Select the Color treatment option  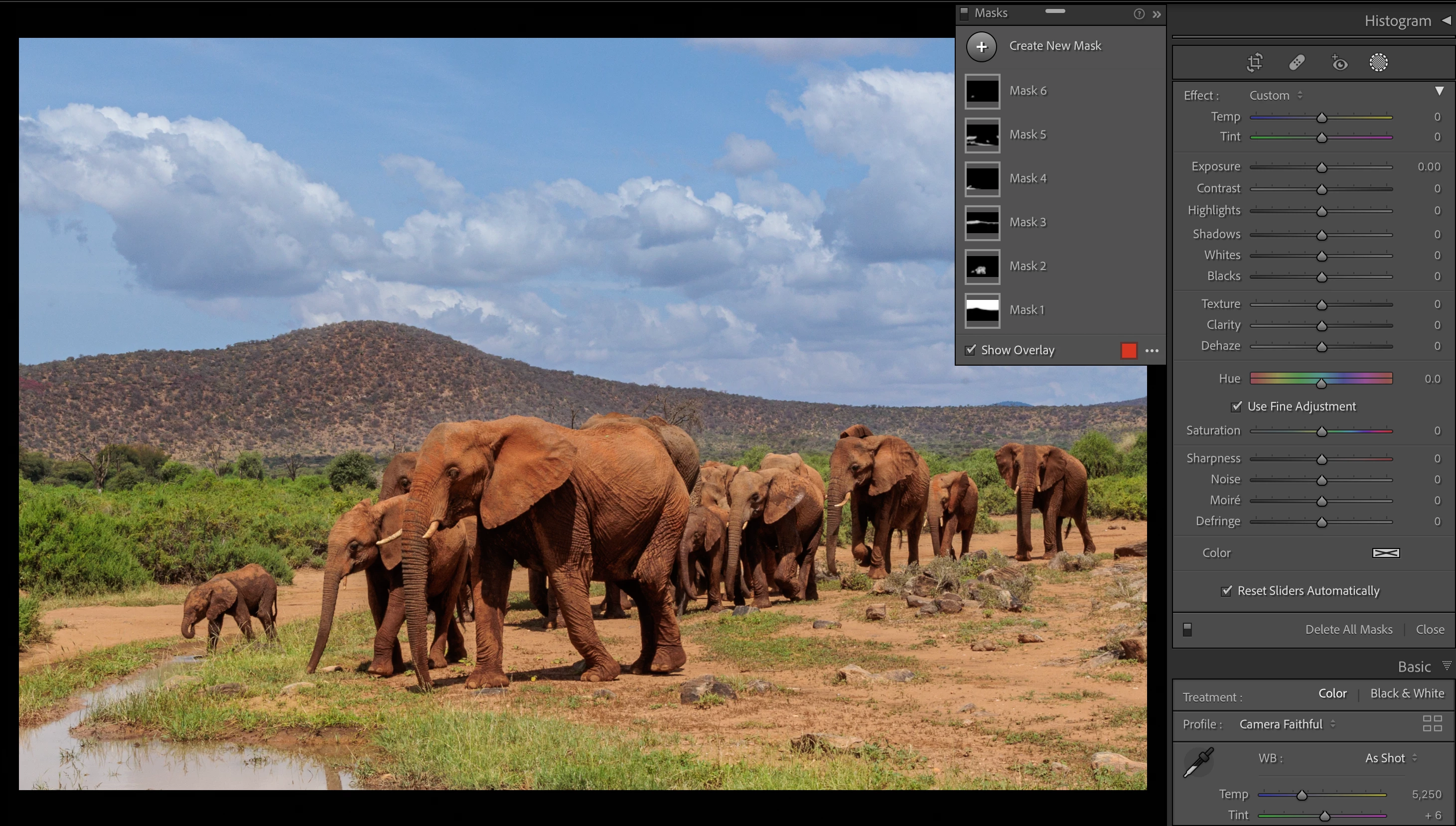click(1332, 693)
